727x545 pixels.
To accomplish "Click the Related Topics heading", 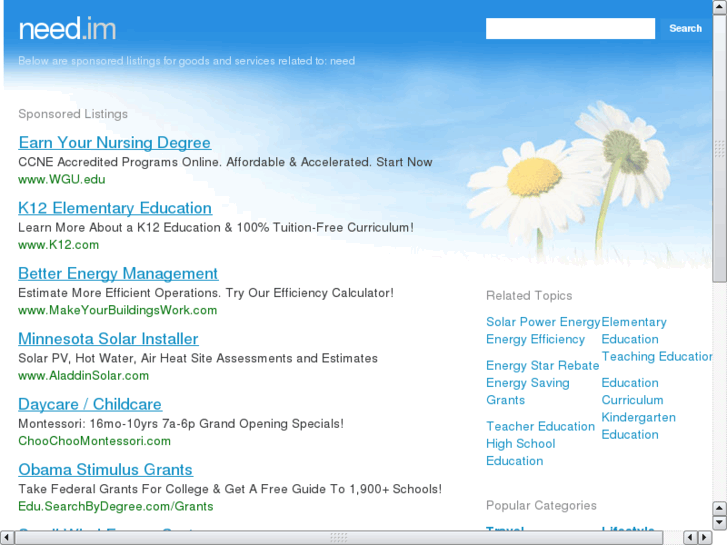I will (x=529, y=295).
